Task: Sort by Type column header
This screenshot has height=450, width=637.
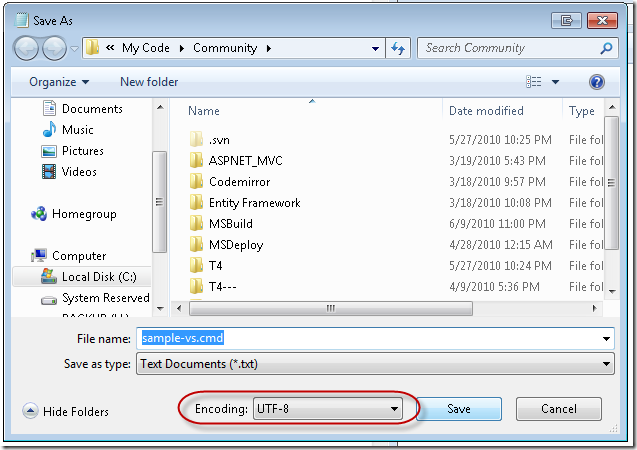Action: pyautogui.click(x=581, y=111)
